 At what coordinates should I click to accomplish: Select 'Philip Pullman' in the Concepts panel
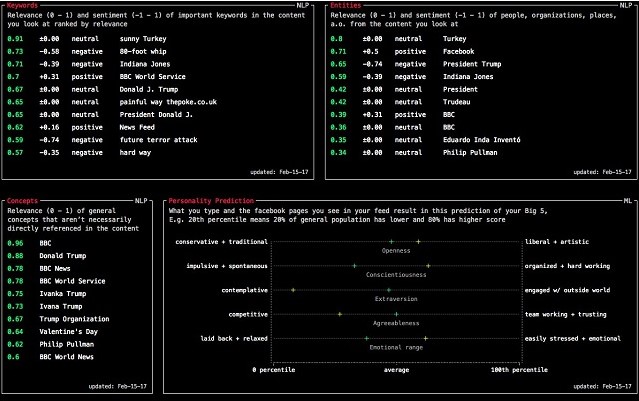(x=66, y=344)
